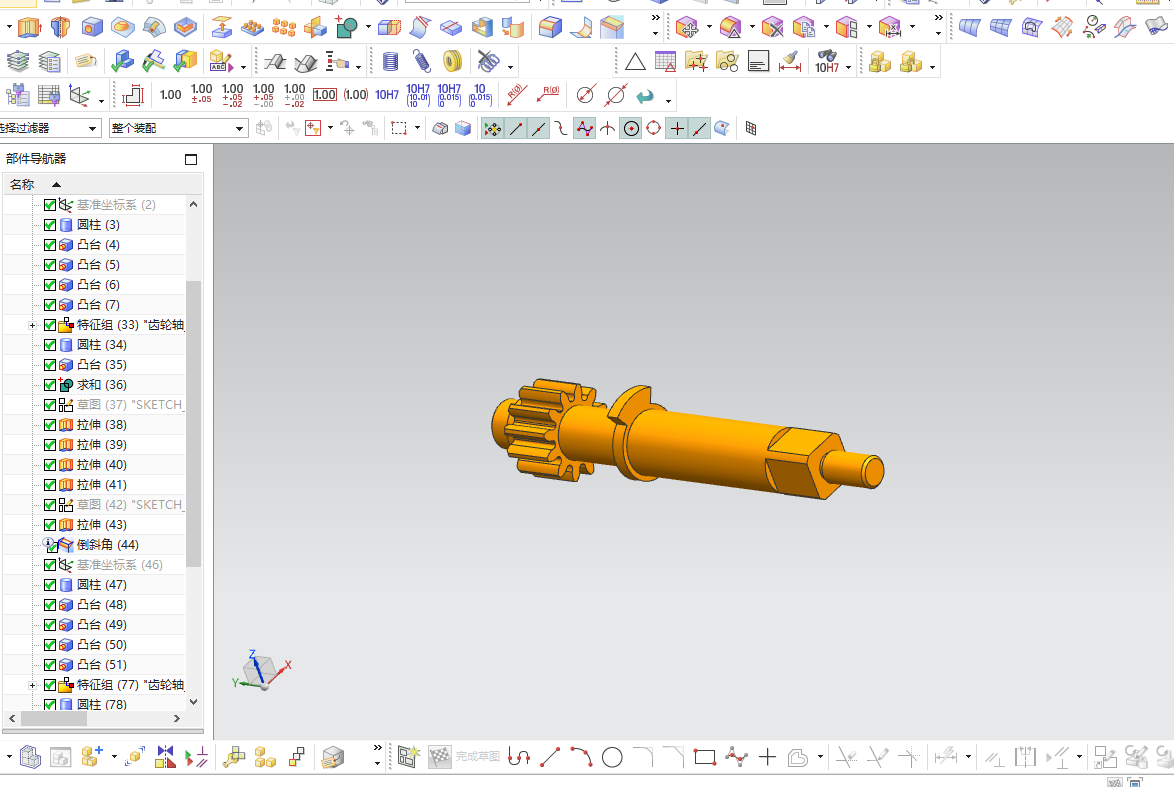Click the 10H7 fit tolerance icon
The width and height of the screenshot is (1174, 787).
pos(387,95)
